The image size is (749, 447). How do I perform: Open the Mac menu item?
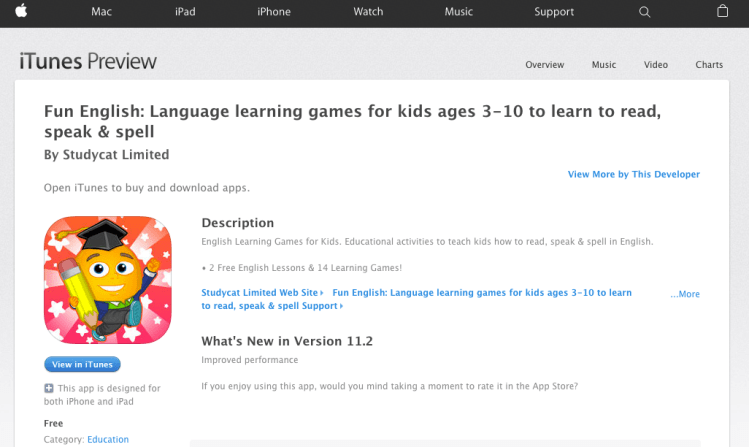pyautogui.click(x=101, y=12)
